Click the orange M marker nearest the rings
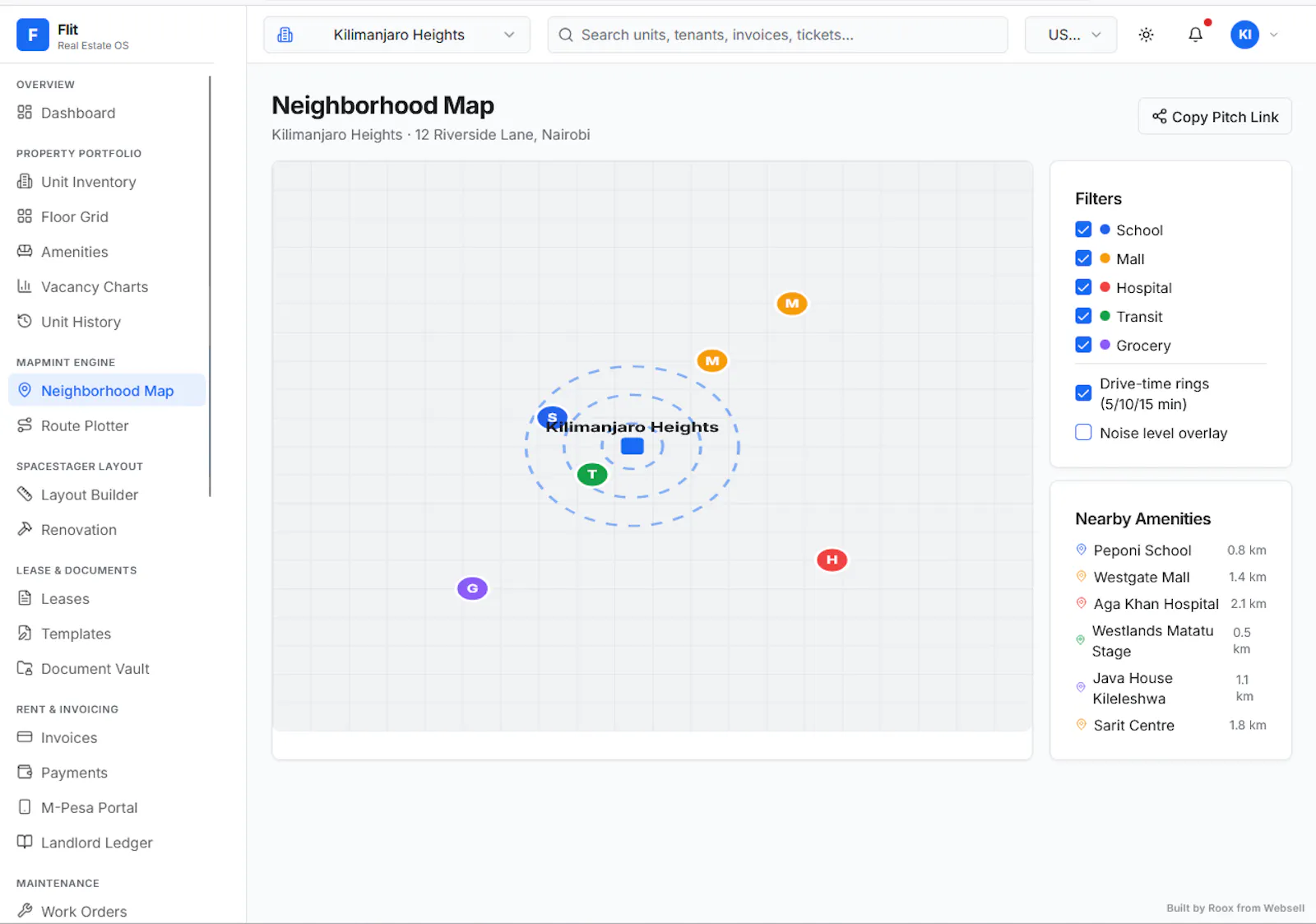1316x924 pixels. pos(712,360)
